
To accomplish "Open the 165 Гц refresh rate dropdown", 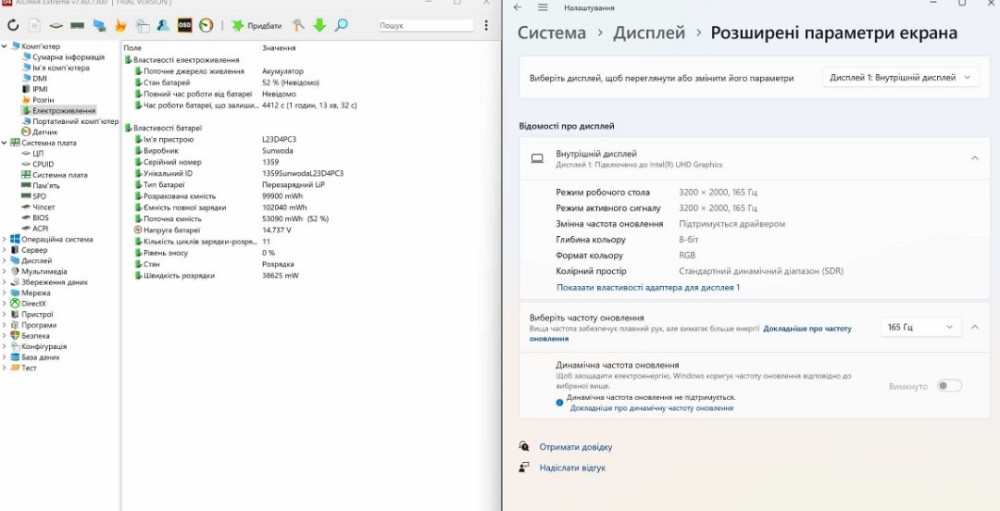I will pyautogui.click(x=920, y=327).
